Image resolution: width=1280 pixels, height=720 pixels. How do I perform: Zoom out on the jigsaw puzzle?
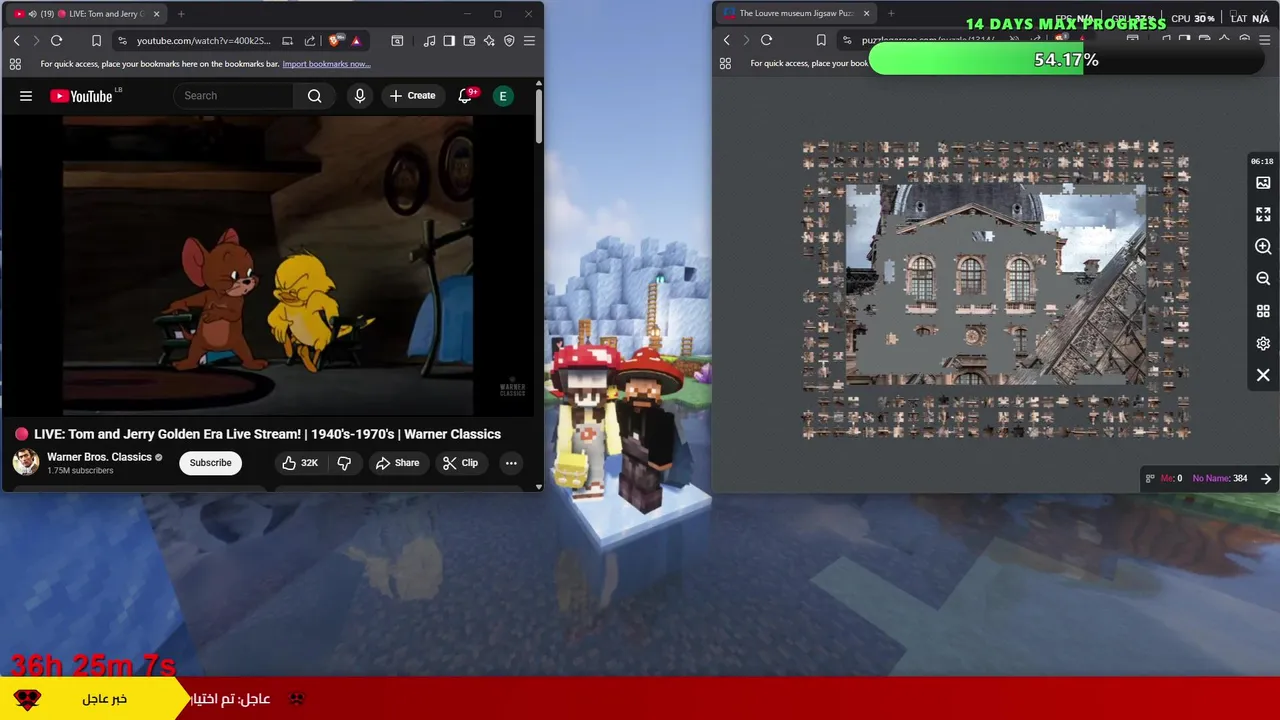(x=1263, y=279)
